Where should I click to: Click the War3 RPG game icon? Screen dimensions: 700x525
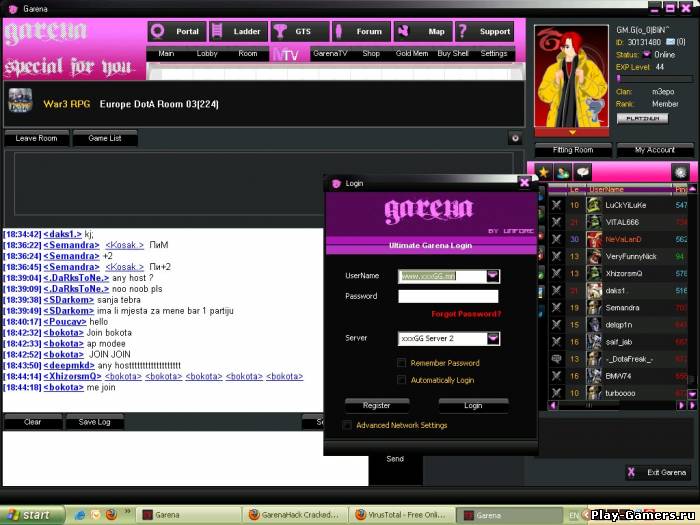[x=20, y=100]
